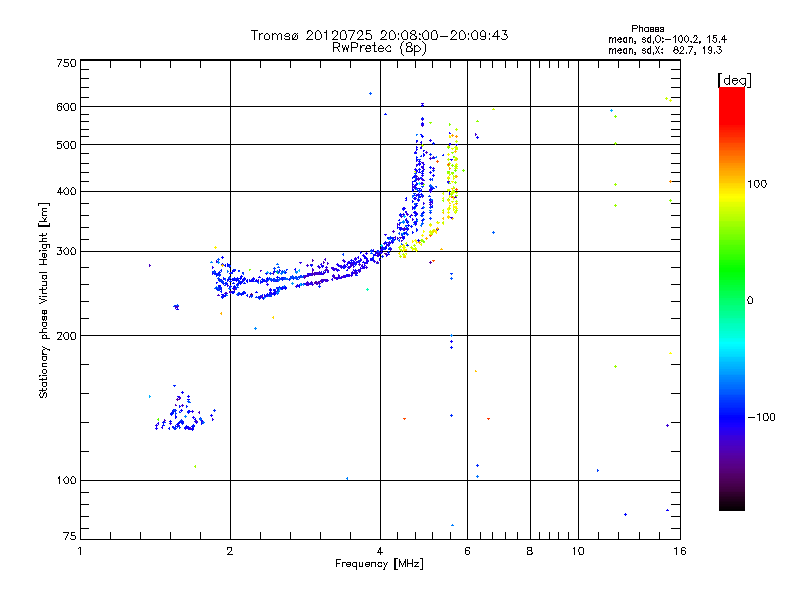This screenshot has height=600, width=800.
Task: Click the x-axis '2' tick label
Action: point(230,551)
